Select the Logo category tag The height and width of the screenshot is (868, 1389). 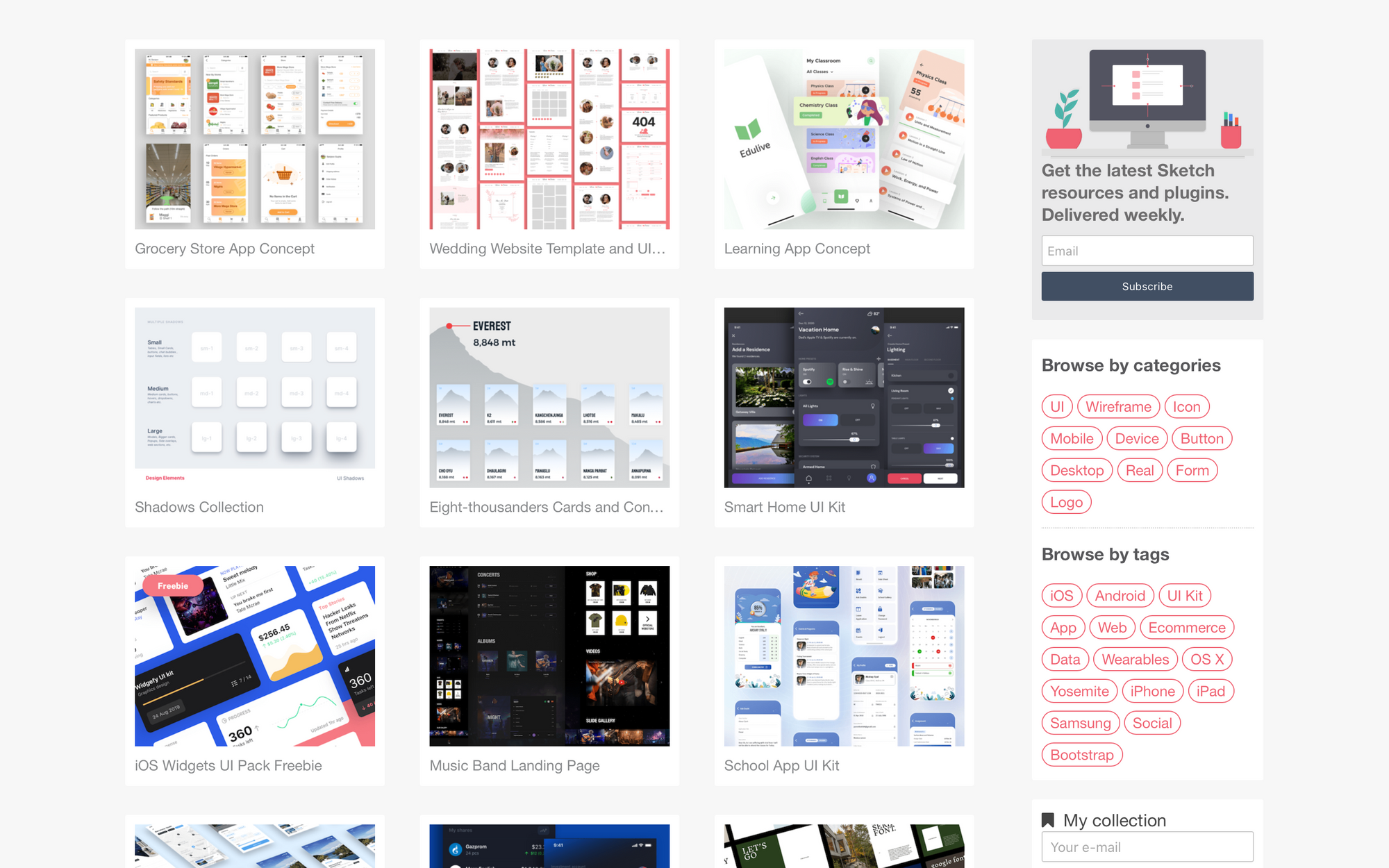coord(1067,501)
